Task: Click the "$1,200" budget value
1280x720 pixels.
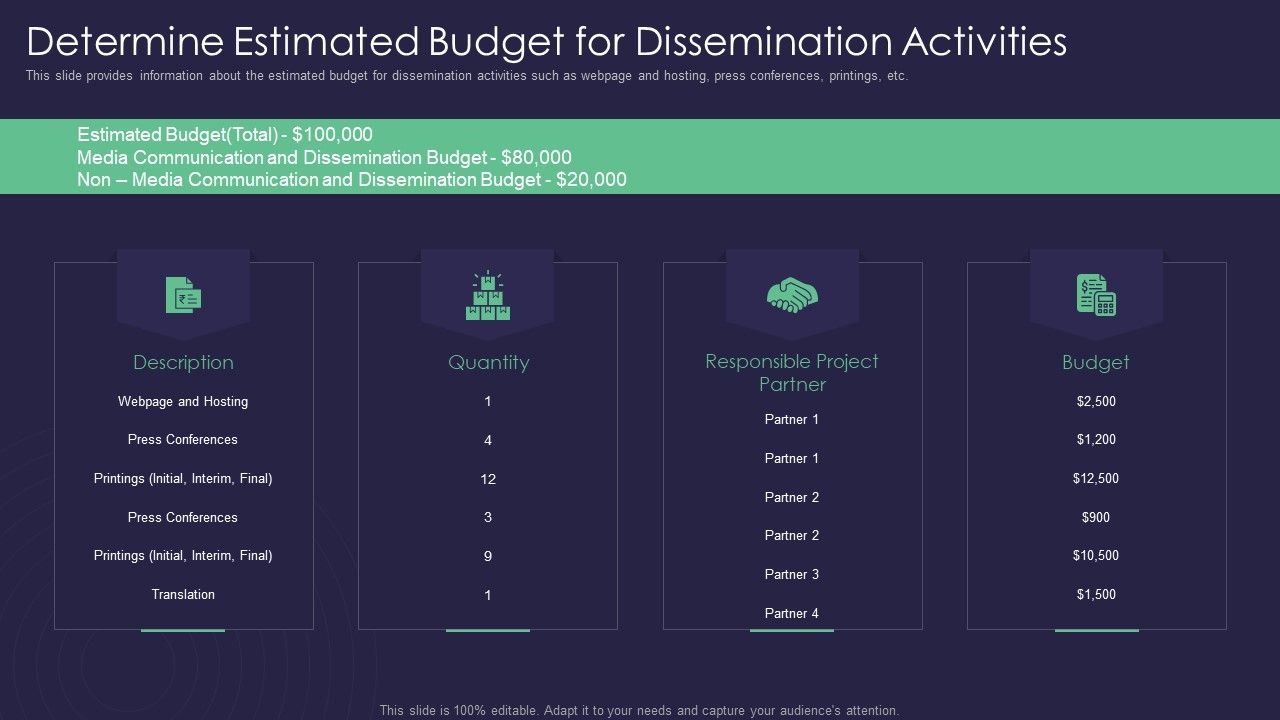Action: pyautogui.click(x=1096, y=439)
